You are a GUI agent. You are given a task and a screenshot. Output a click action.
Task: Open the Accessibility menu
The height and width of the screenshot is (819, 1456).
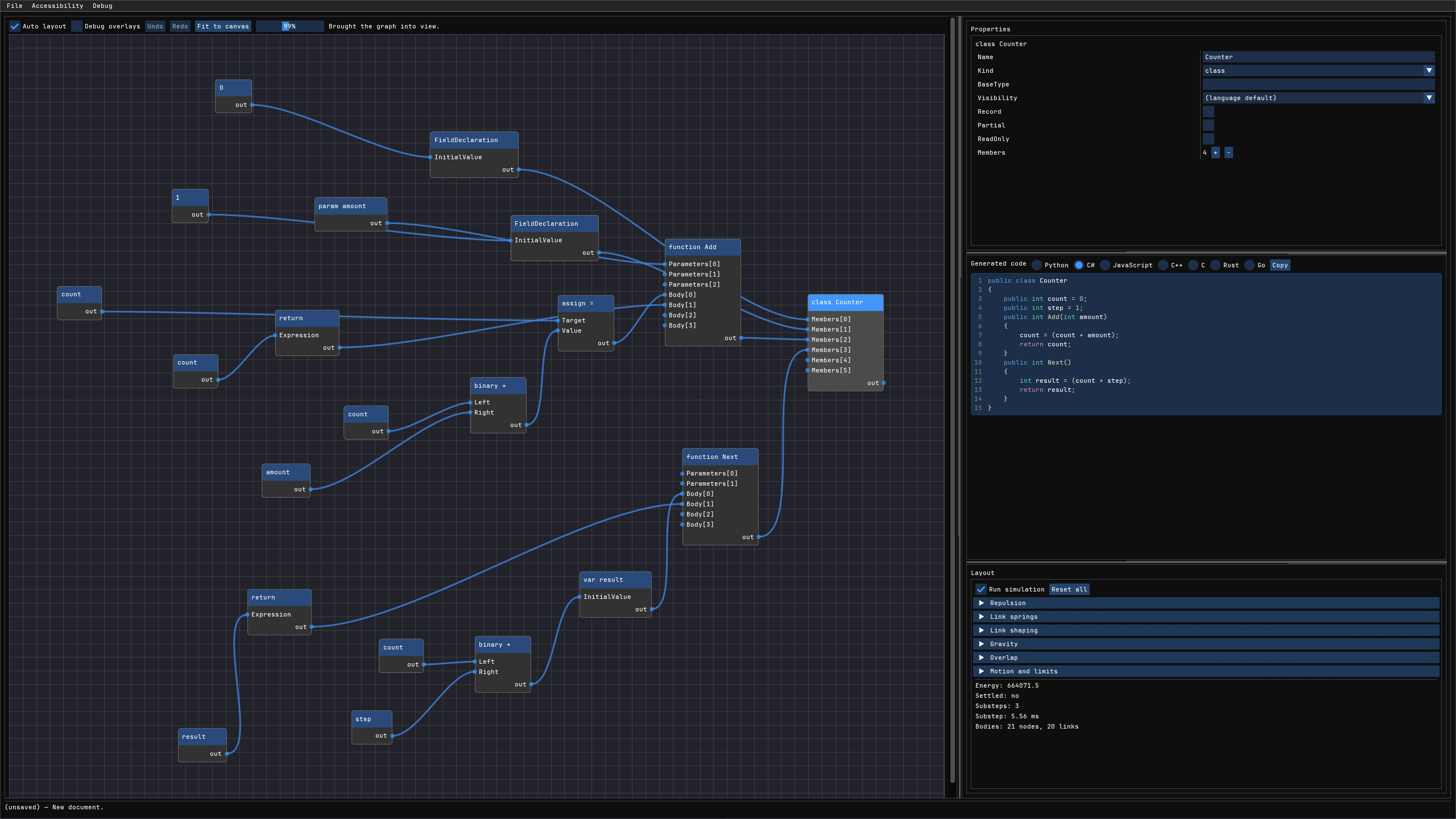57,6
